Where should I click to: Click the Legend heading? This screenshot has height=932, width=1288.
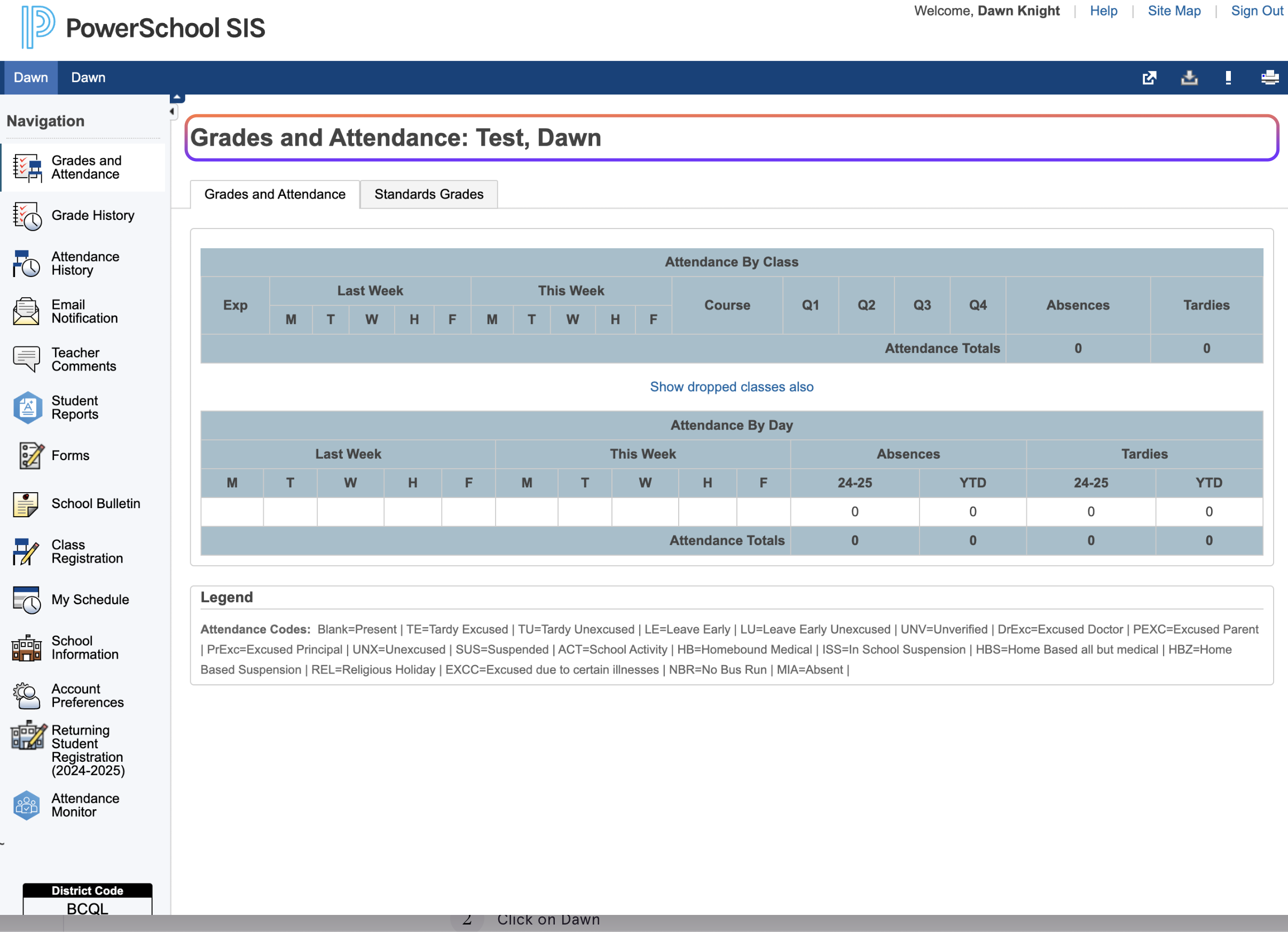(226, 597)
